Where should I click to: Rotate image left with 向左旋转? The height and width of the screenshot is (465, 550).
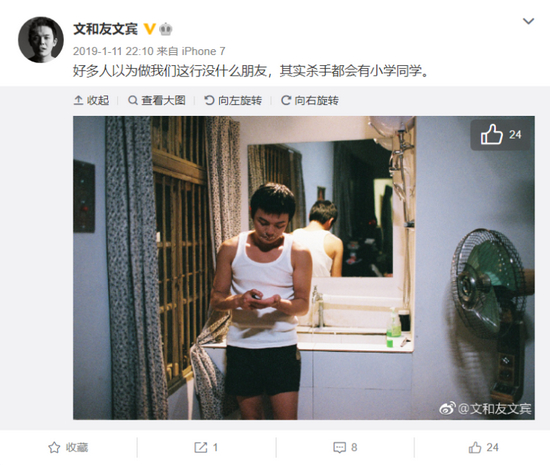coord(233,101)
